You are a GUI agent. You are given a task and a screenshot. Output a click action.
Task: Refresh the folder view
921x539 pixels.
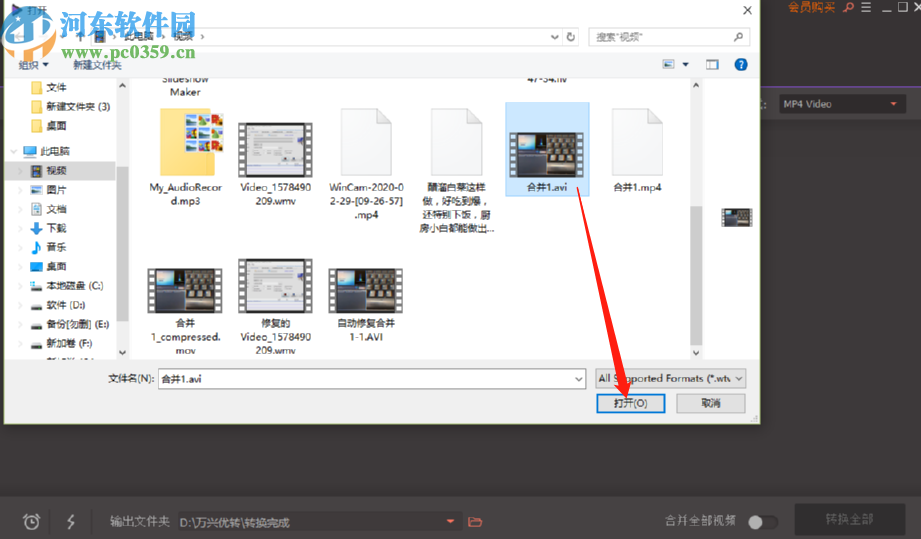tap(571, 37)
